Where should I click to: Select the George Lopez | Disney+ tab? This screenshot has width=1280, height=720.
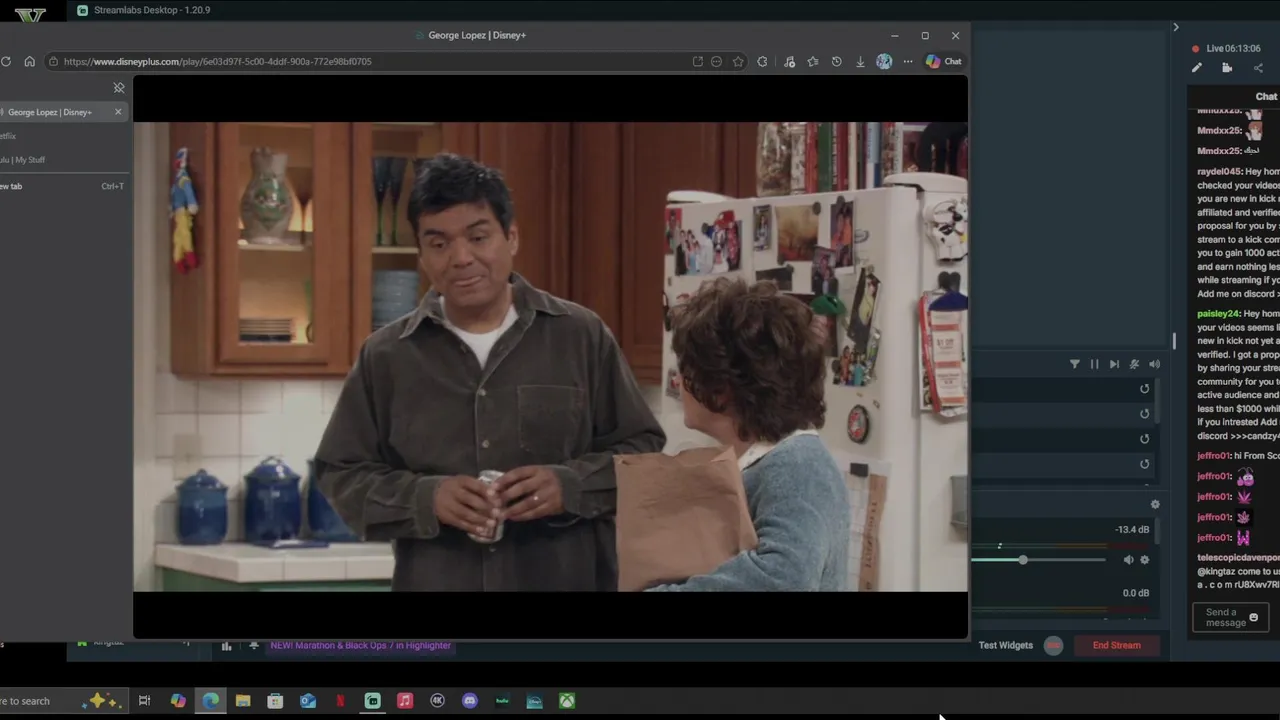(x=62, y=112)
